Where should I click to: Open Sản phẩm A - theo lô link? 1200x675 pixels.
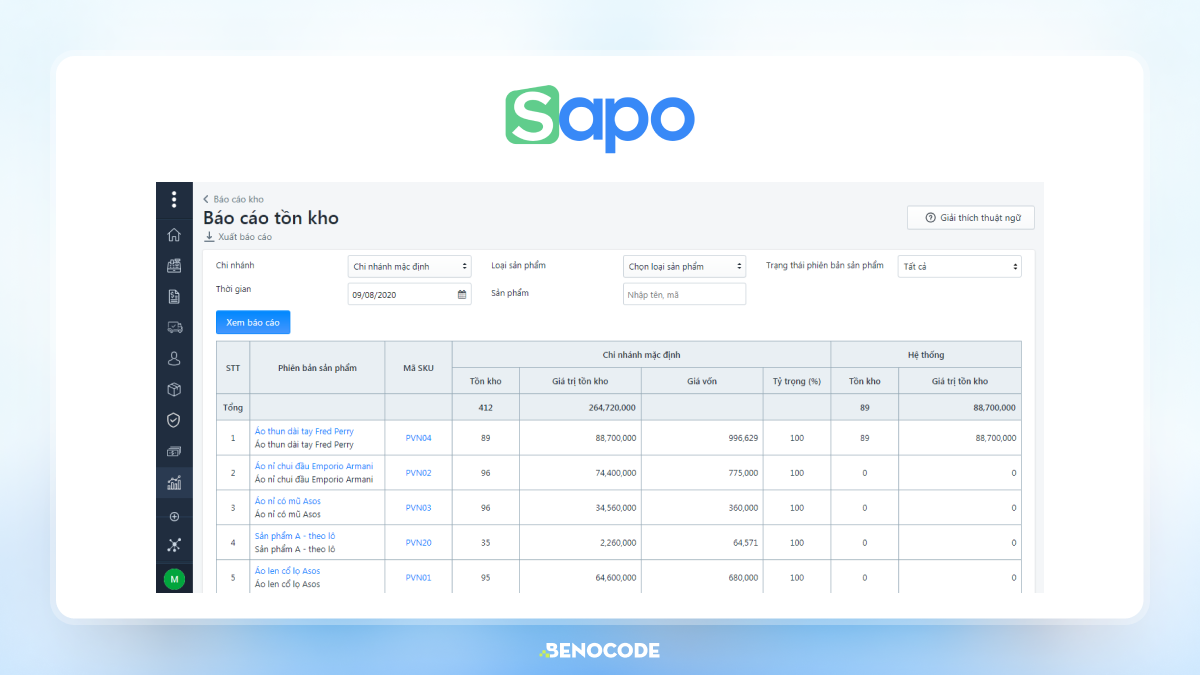295,536
